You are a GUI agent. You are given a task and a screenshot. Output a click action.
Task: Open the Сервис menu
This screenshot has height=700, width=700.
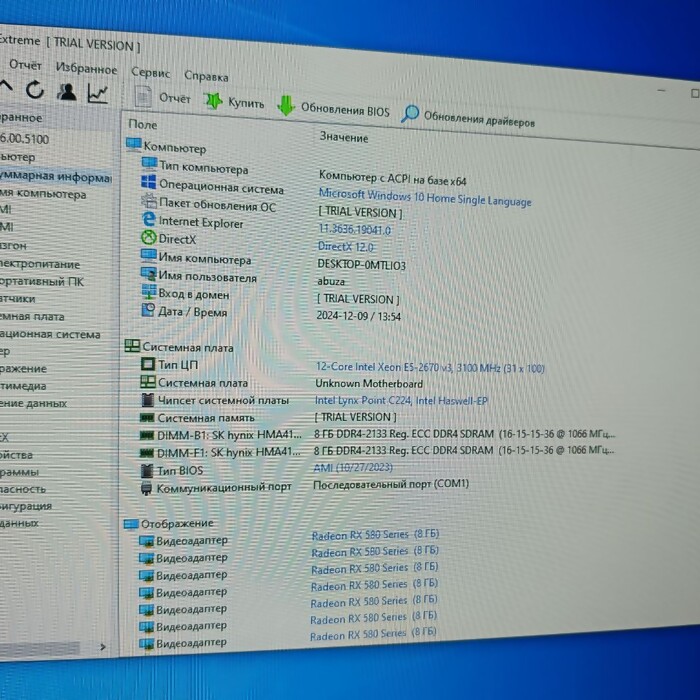pos(150,72)
